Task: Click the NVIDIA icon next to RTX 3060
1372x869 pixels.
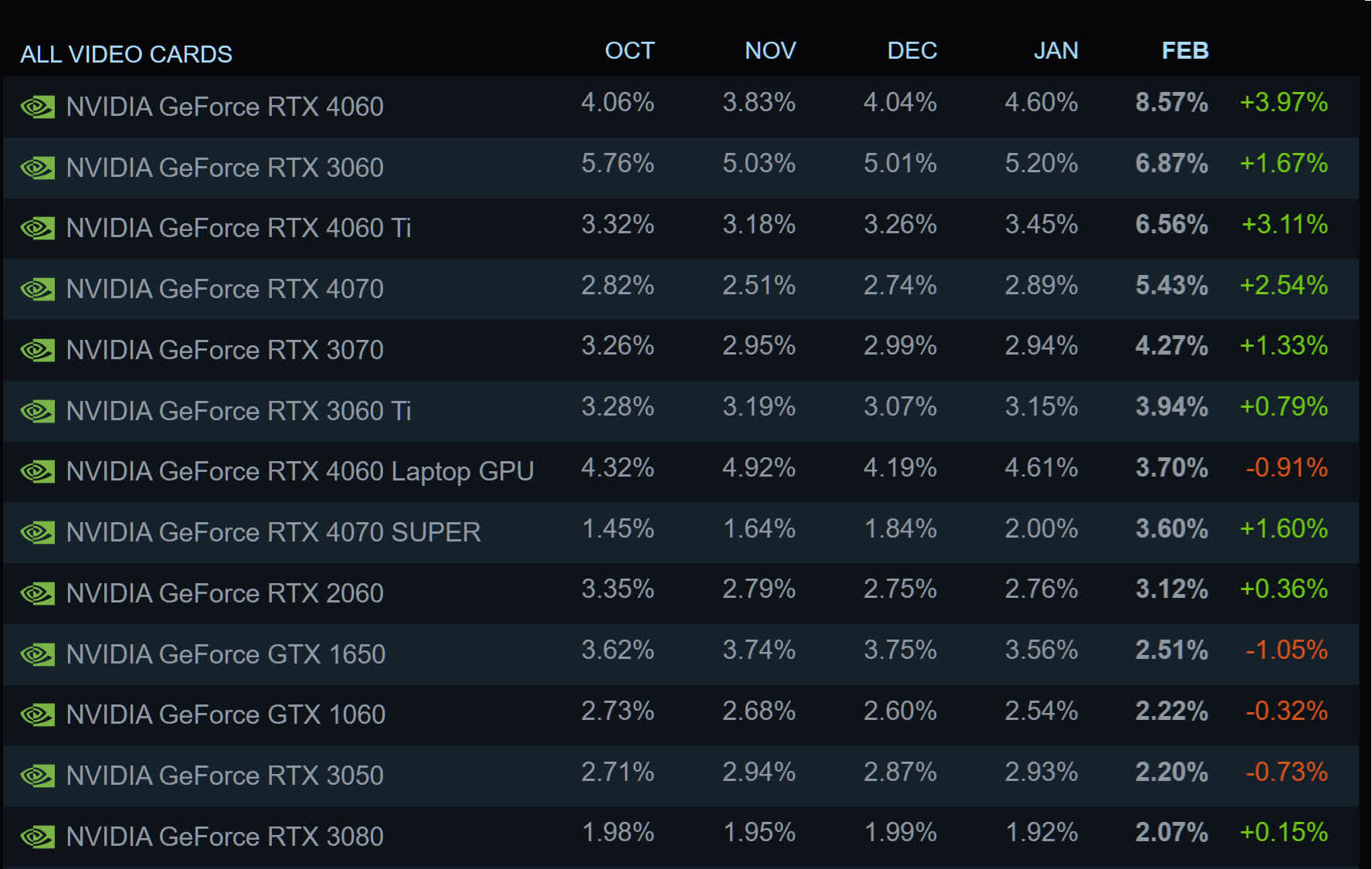Action: click(37, 168)
